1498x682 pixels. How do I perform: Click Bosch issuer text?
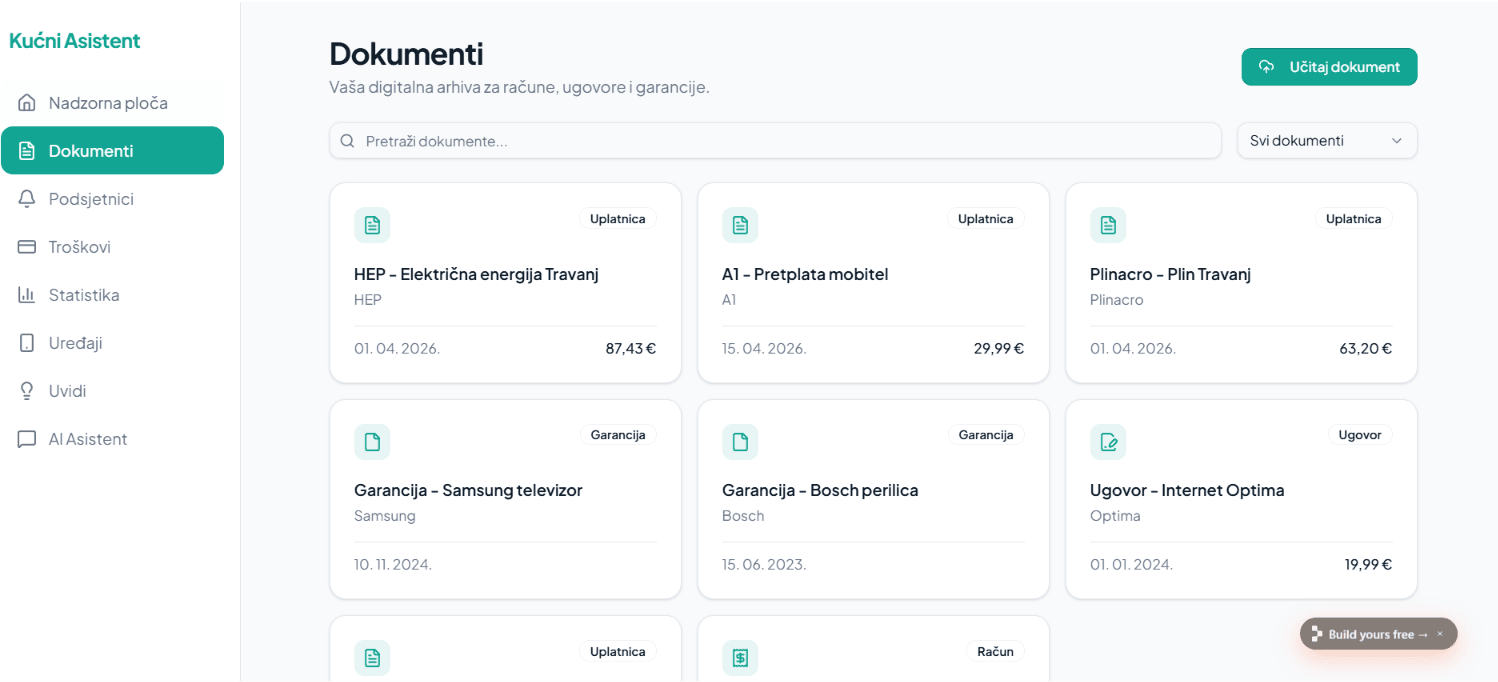pos(743,516)
